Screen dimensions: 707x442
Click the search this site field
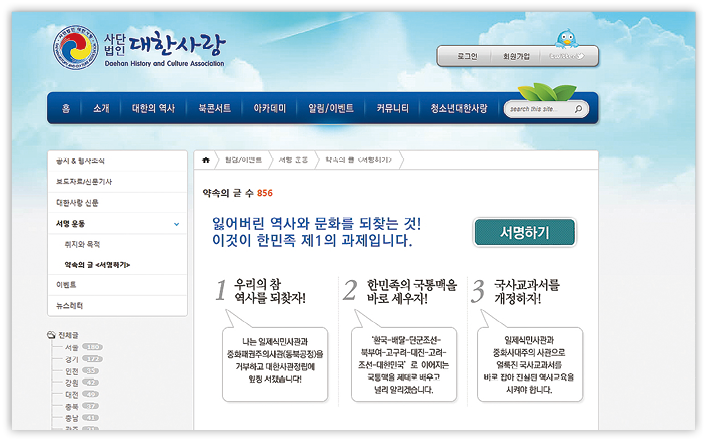tap(541, 108)
